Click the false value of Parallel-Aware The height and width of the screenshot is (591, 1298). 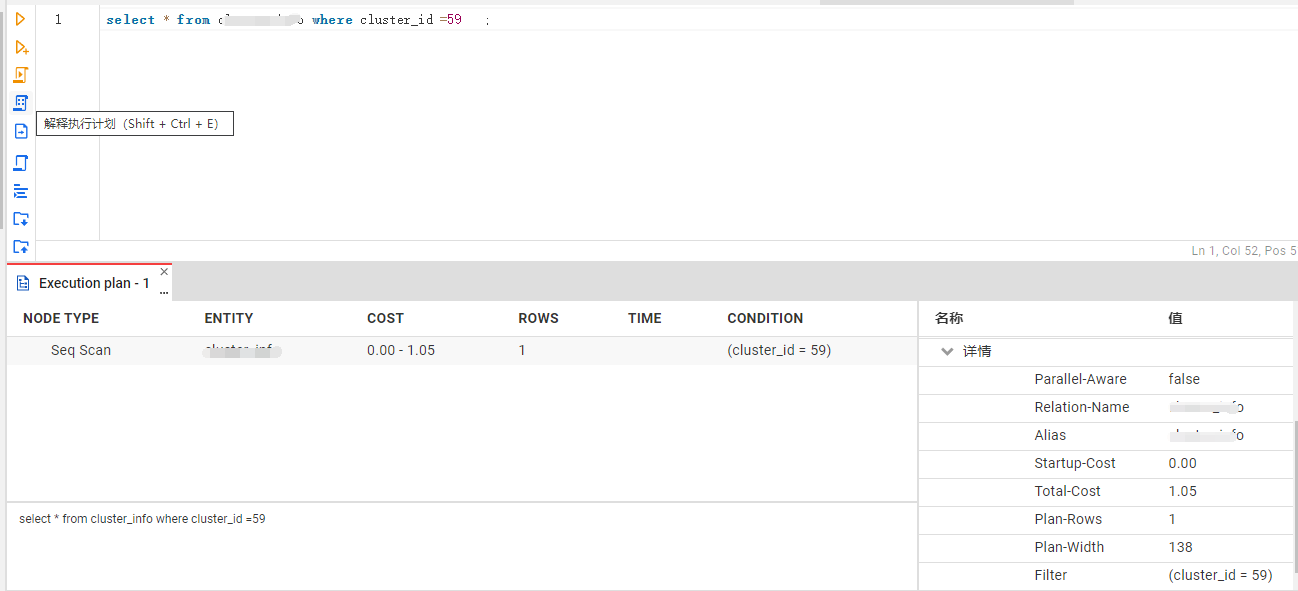pyautogui.click(x=1184, y=380)
